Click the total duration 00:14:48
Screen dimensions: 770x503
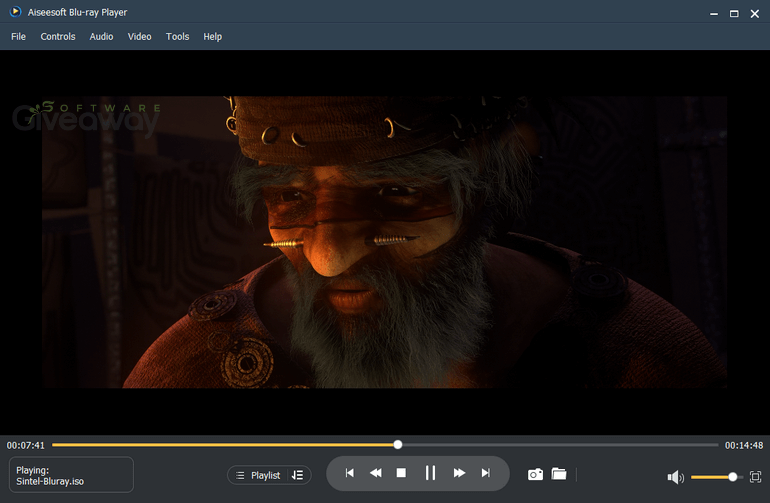point(744,445)
